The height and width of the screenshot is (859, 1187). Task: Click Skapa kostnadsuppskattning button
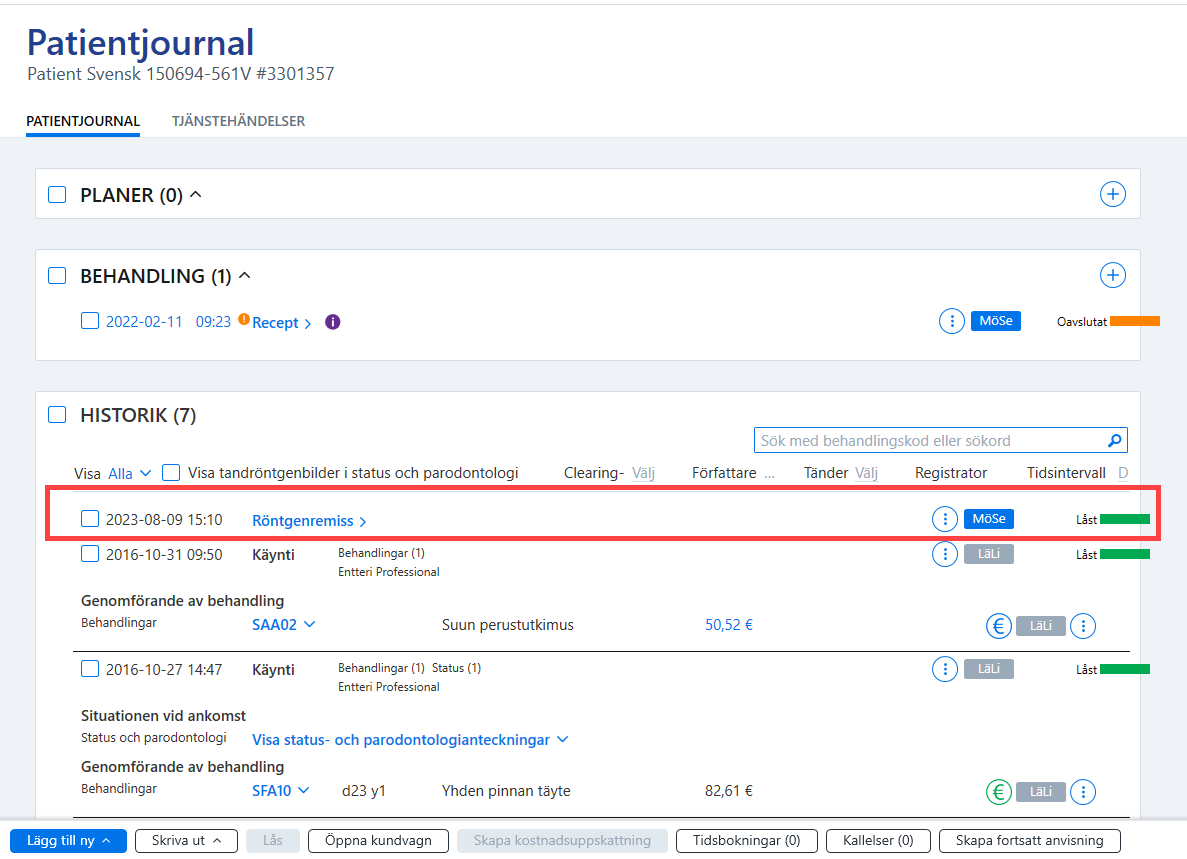562,841
